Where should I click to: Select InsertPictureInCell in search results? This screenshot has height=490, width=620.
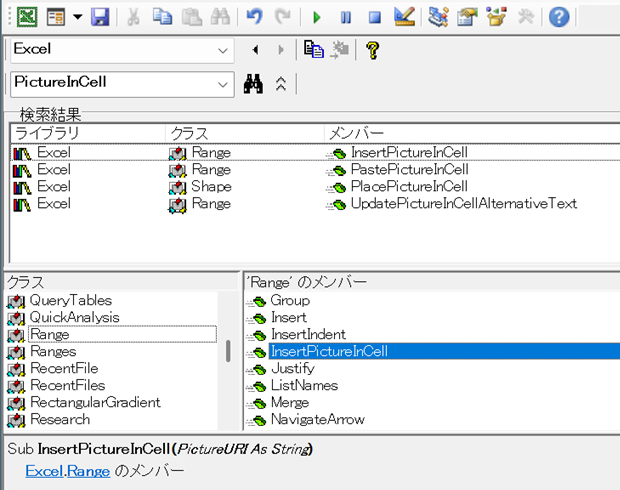coord(409,152)
